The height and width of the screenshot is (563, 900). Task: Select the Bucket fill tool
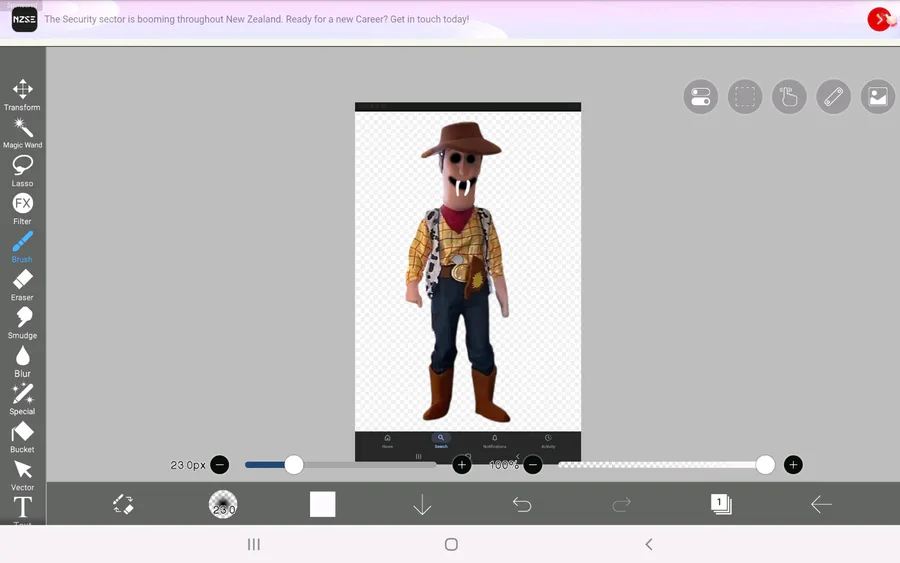[22, 437]
